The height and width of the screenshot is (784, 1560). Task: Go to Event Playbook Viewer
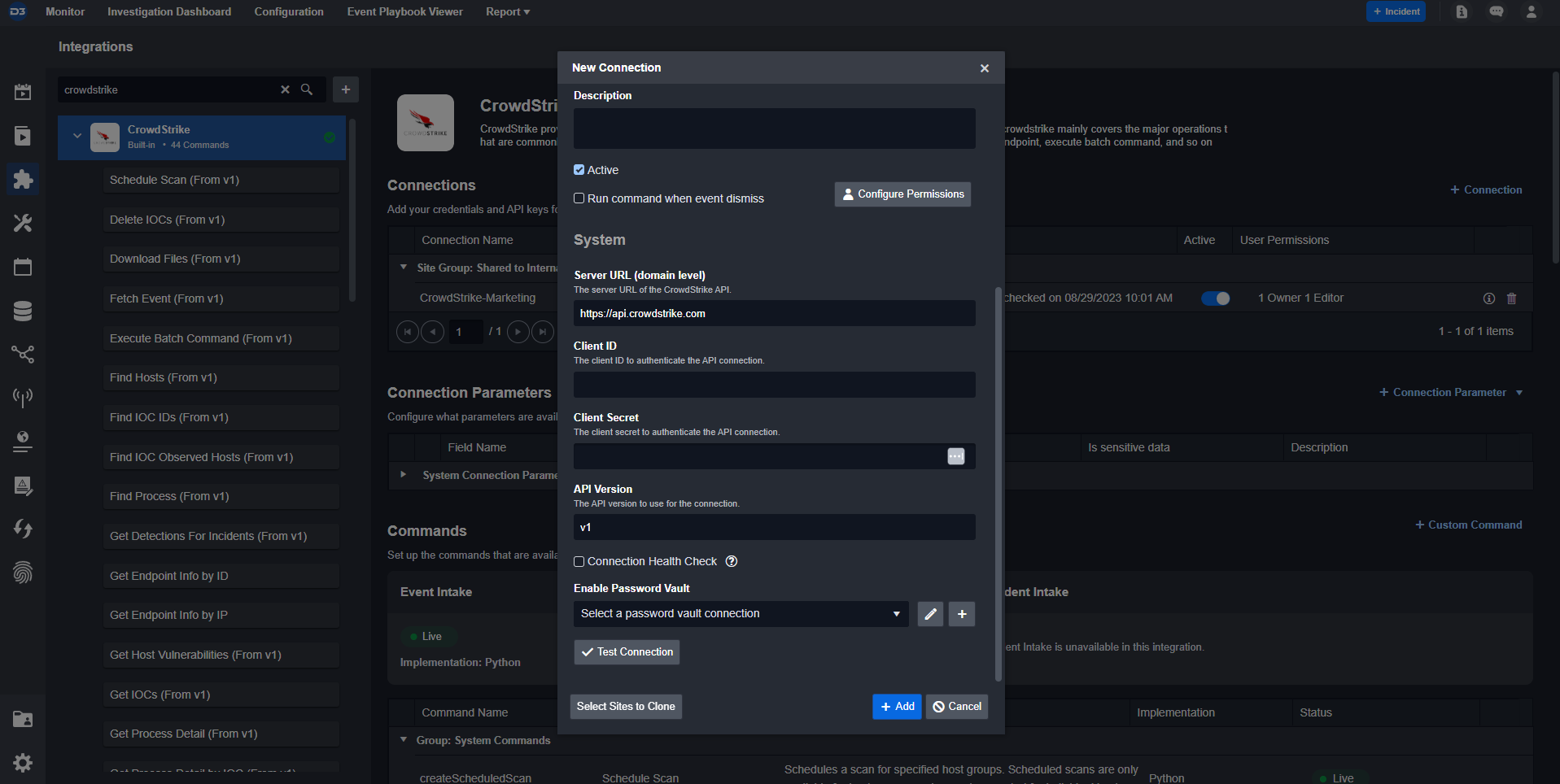404,11
